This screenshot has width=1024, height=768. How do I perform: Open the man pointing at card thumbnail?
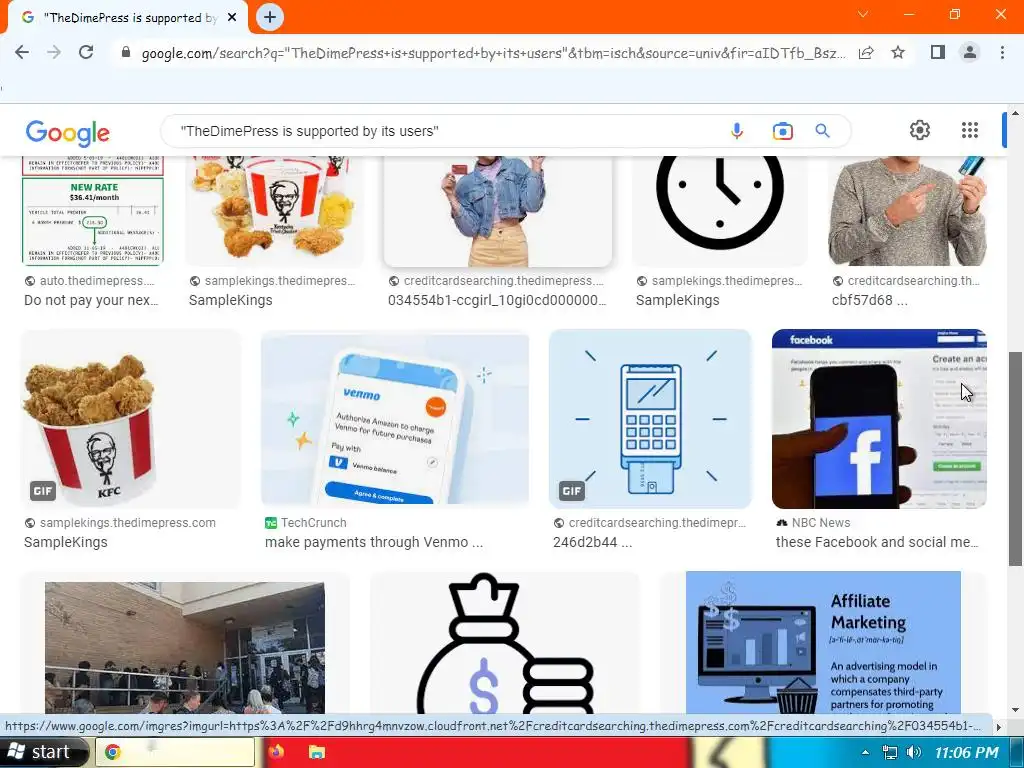pos(907,210)
